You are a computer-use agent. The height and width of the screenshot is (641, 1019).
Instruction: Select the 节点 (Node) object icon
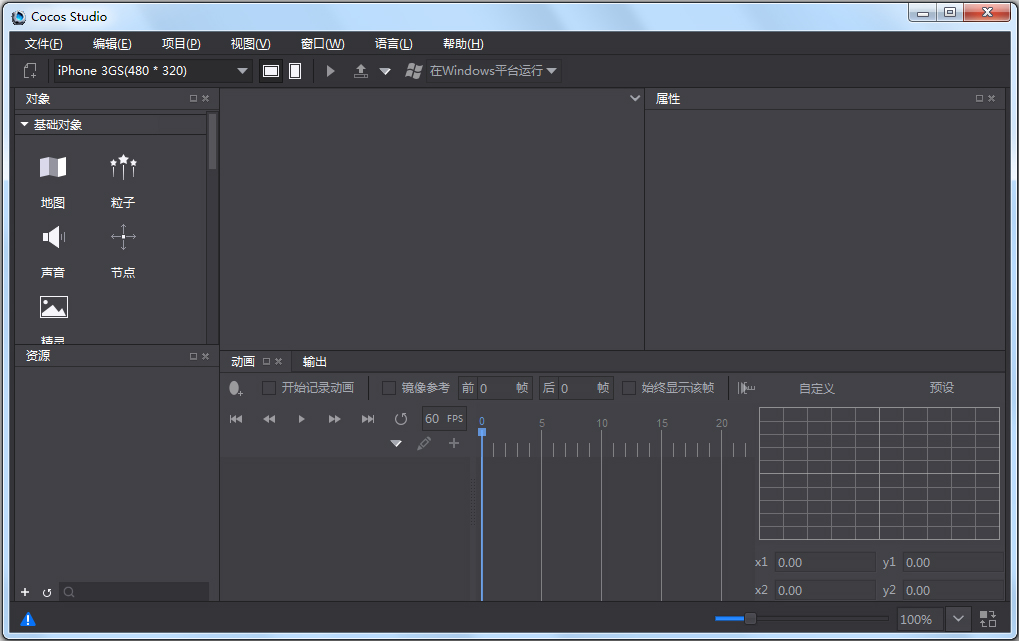pos(123,238)
